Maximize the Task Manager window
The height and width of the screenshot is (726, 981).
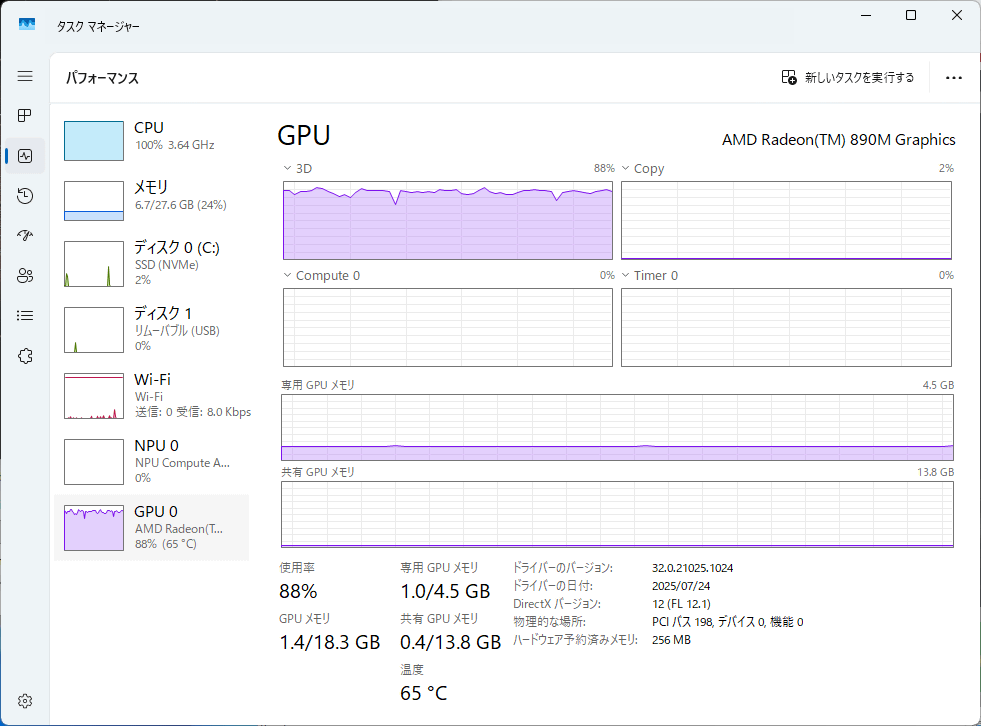911,15
